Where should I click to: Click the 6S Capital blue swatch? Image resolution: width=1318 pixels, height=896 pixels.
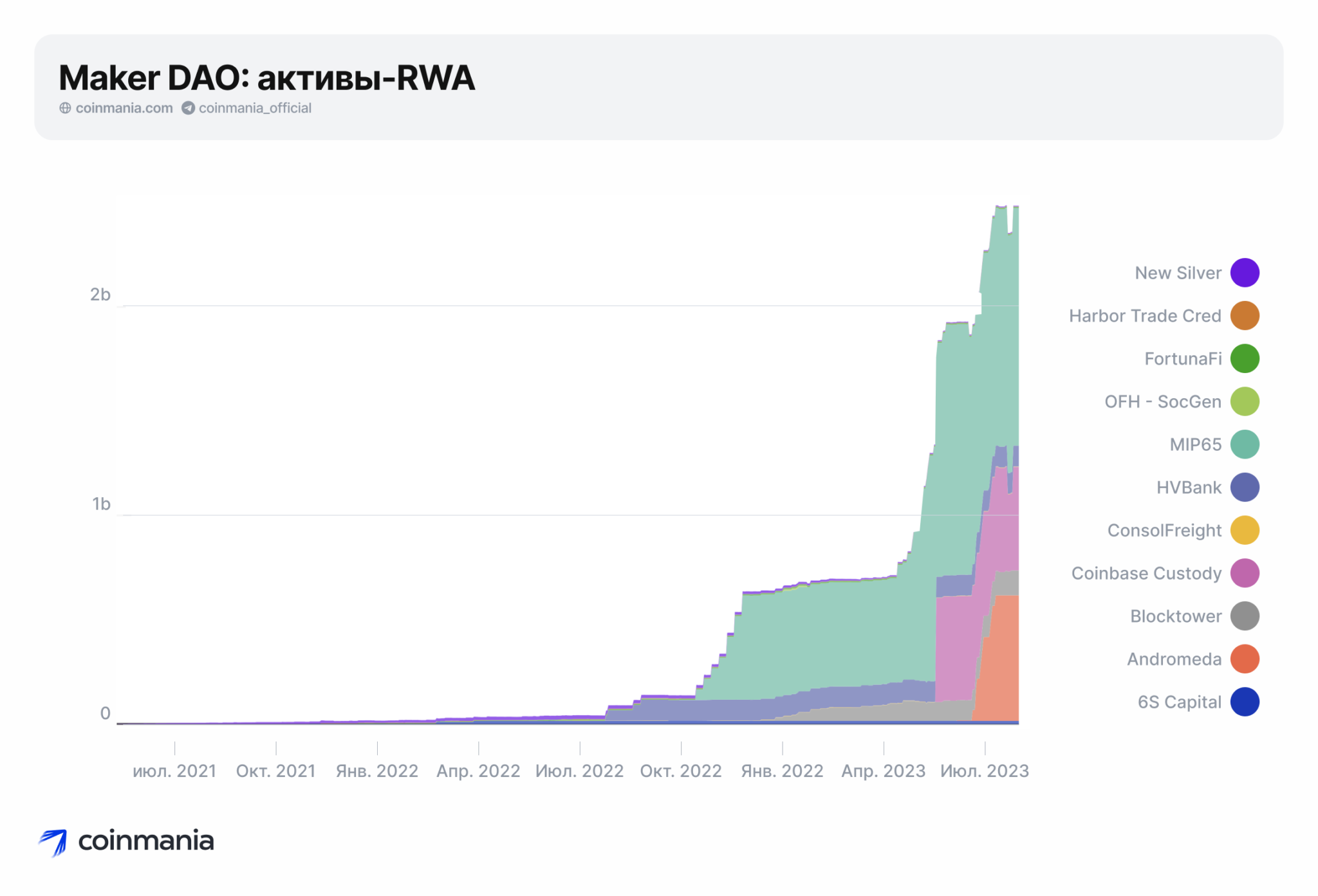(x=1245, y=702)
